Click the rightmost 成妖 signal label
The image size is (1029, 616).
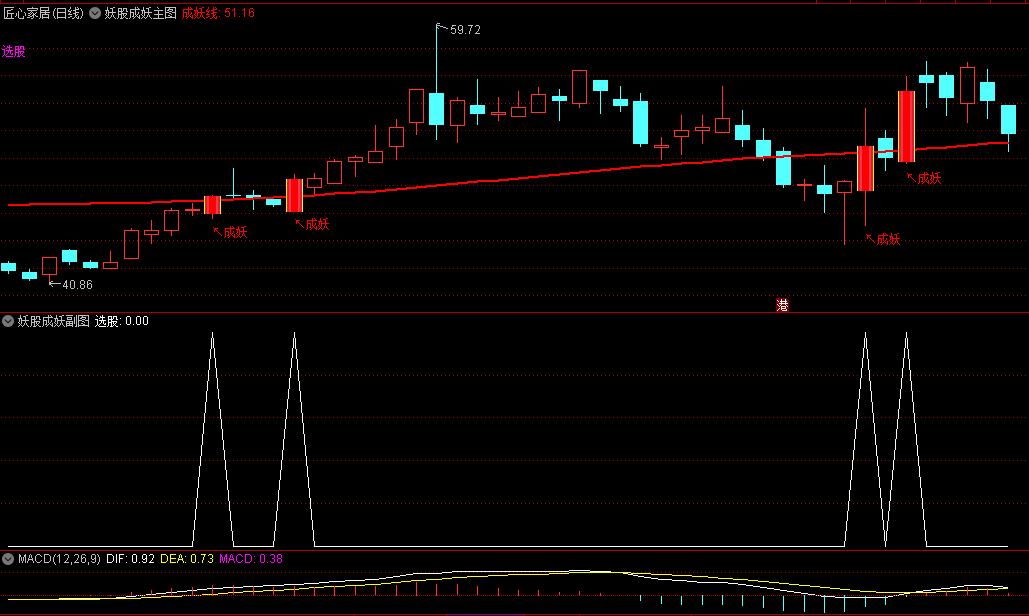tap(929, 178)
